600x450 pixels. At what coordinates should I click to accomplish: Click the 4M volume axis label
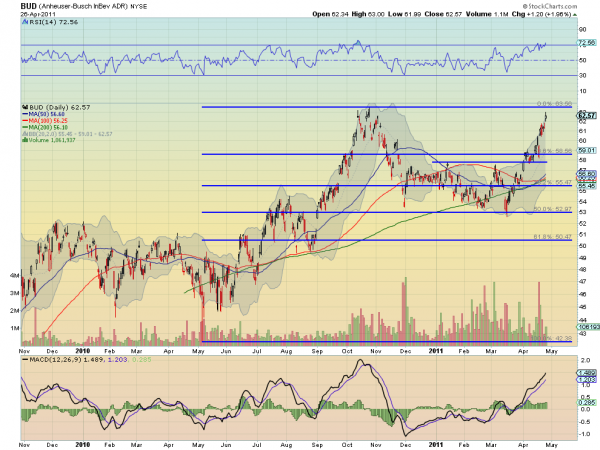point(14,276)
